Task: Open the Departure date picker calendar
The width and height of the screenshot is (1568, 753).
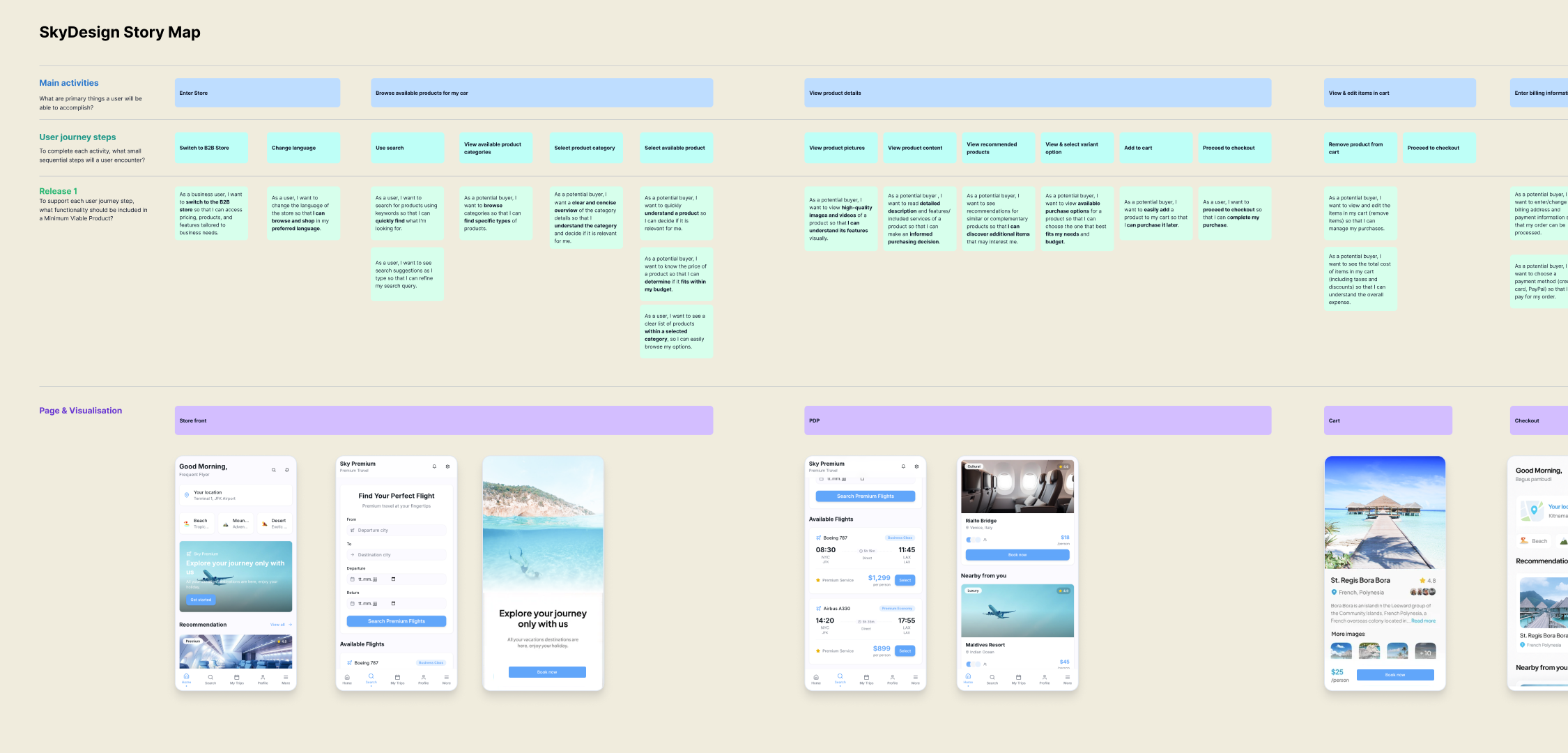Action: (x=393, y=579)
